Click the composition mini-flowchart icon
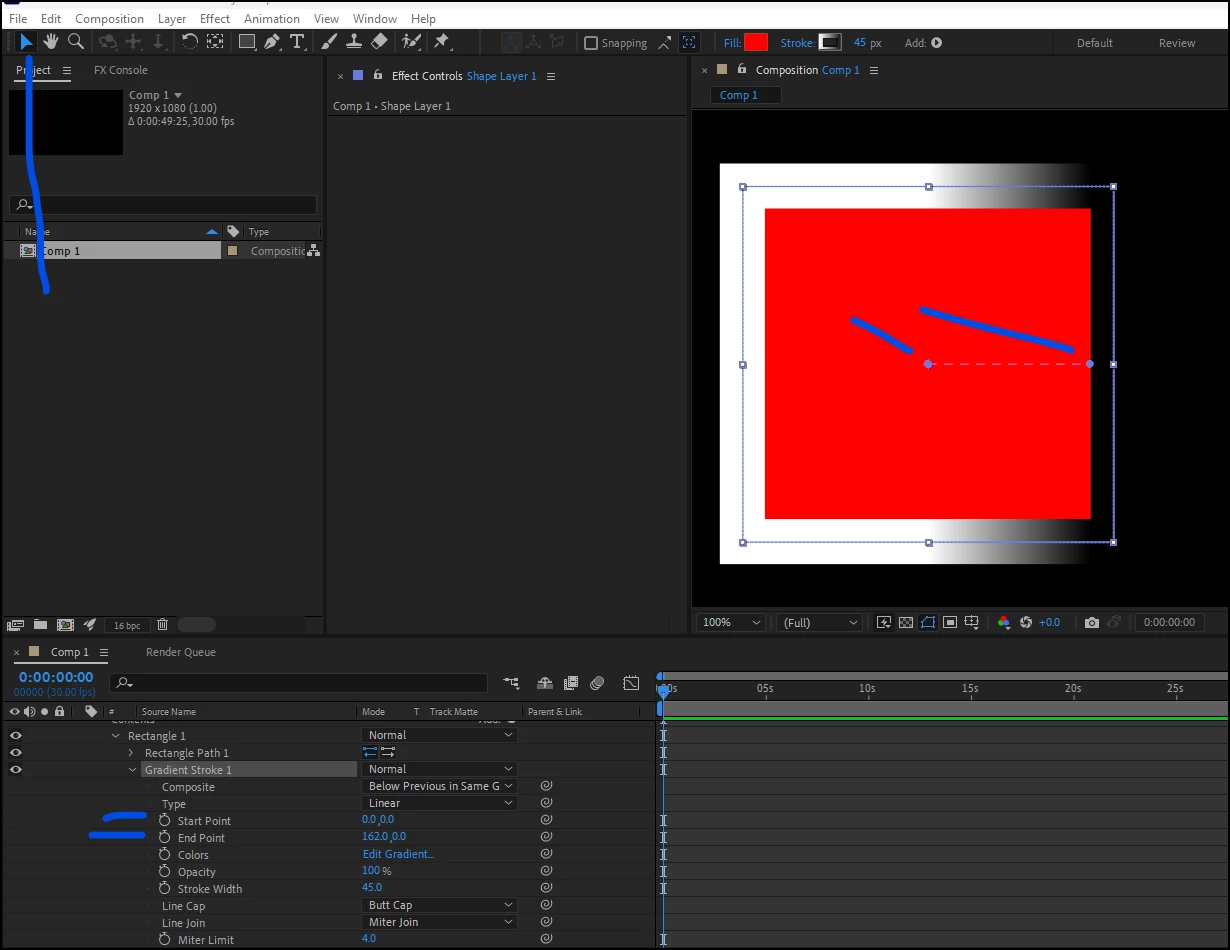This screenshot has height=950, width=1230. 511,683
